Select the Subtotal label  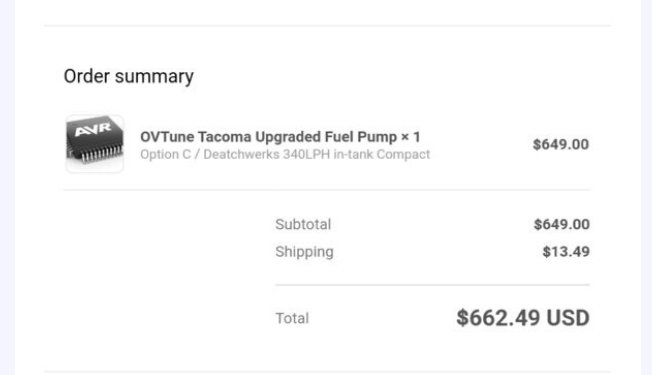tap(303, 224)
